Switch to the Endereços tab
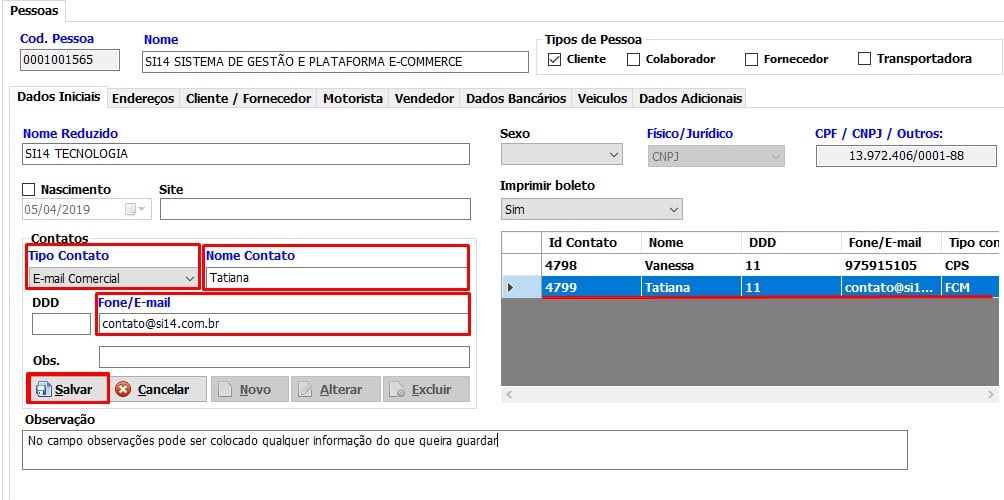The width and height of the screenshot is (1004, 500). 143,99
